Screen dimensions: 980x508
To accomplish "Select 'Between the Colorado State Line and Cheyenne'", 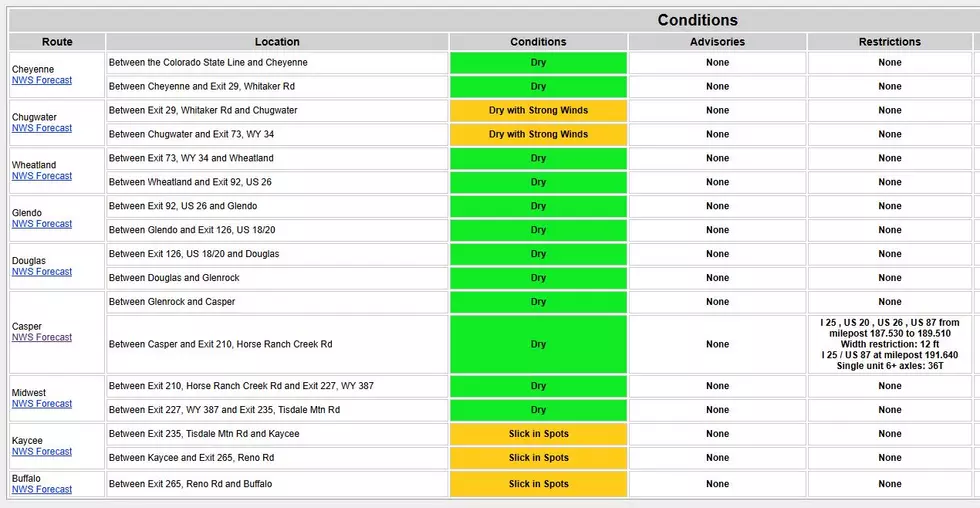I will pos(208,62).
